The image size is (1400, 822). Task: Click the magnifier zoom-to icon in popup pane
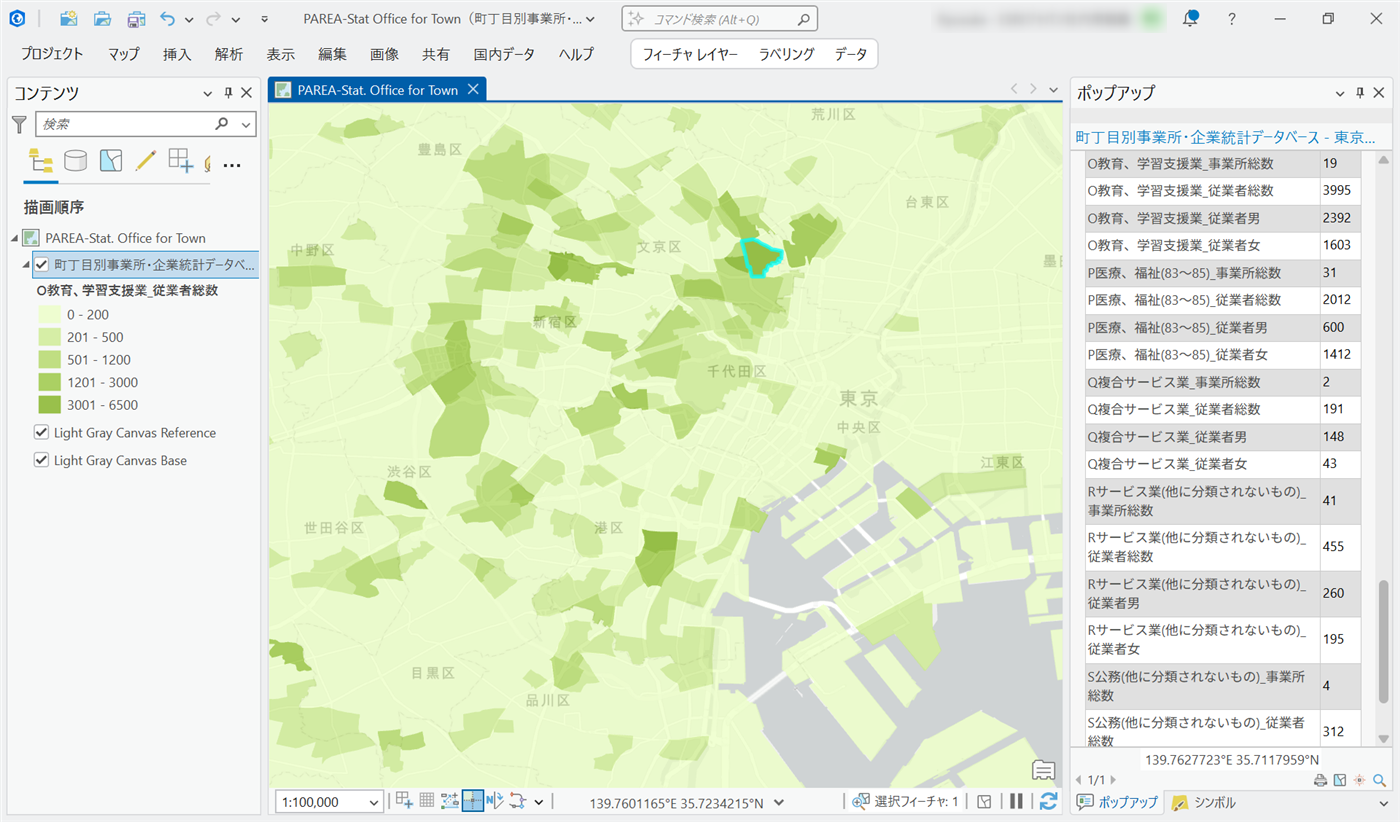(x=1380, y=780)
